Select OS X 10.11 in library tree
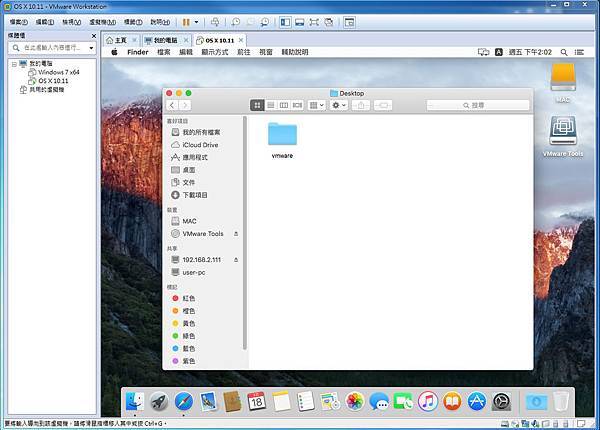 [53, 81]
